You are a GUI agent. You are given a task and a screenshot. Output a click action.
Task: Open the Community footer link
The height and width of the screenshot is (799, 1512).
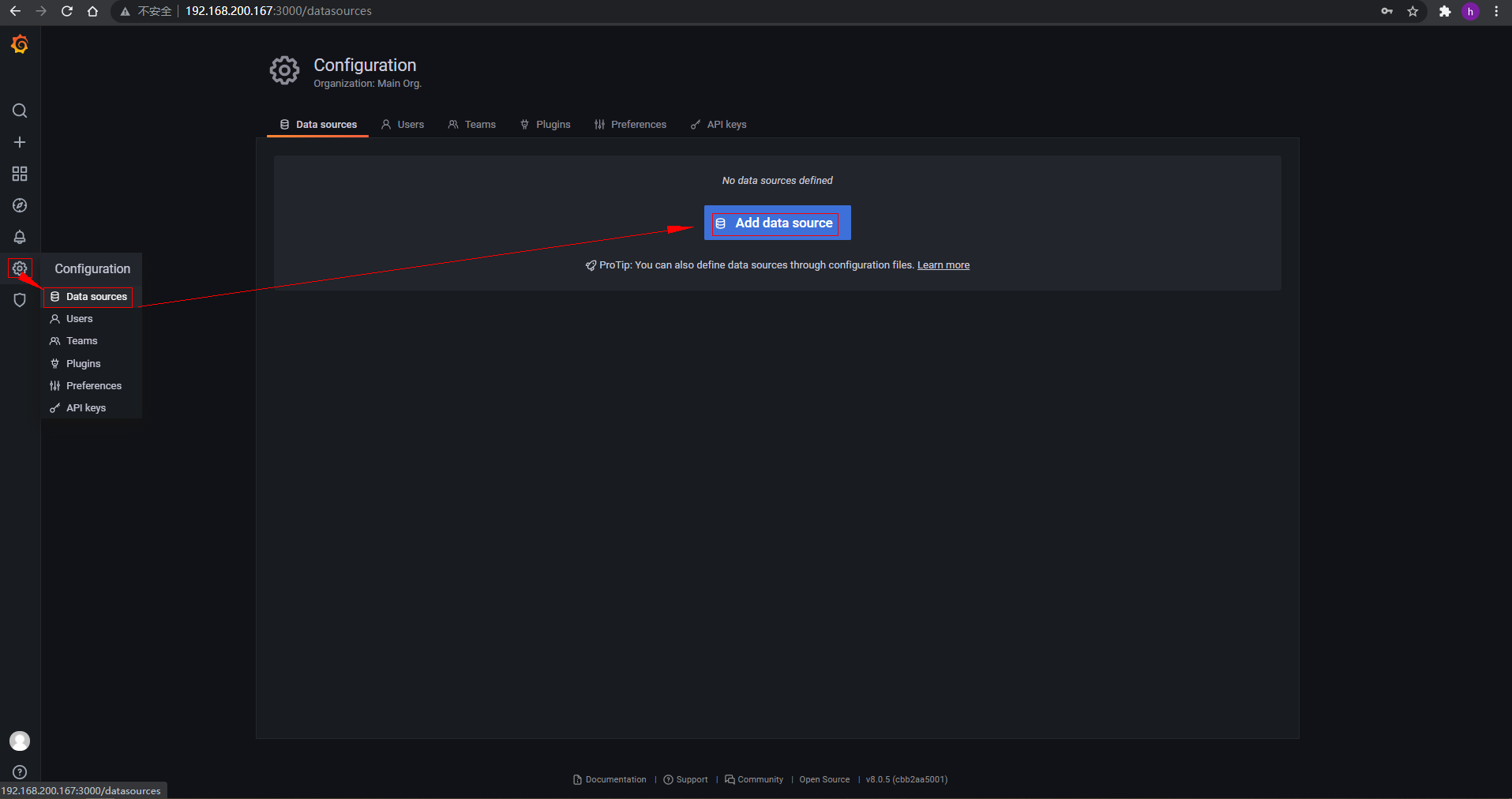pyautogui.click(x=754, y=779)
